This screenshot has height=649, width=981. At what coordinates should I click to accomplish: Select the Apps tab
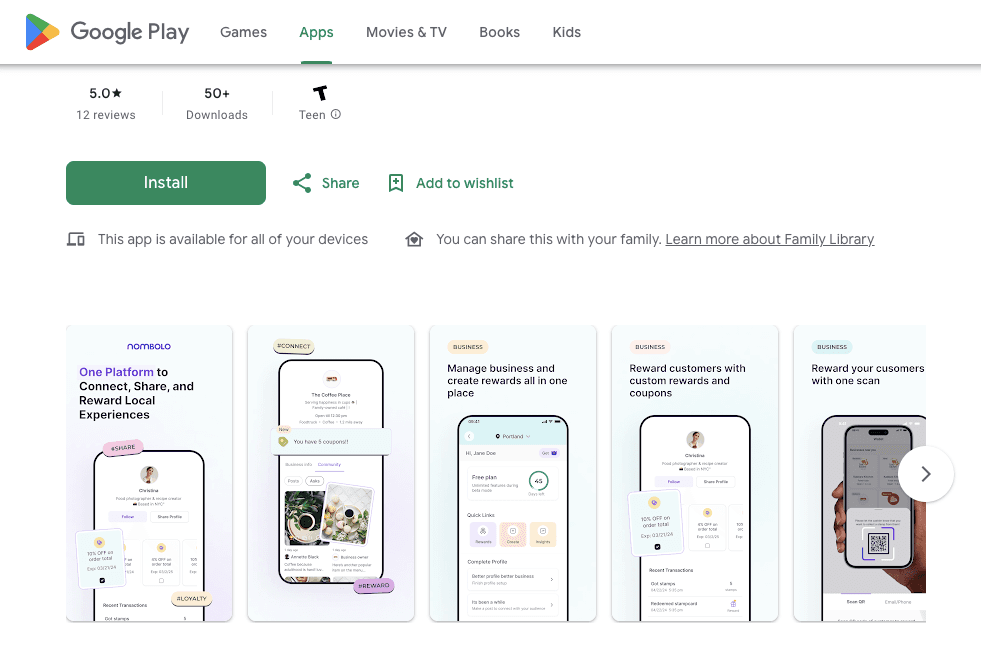pyautogui.click(x=316, y=32)
